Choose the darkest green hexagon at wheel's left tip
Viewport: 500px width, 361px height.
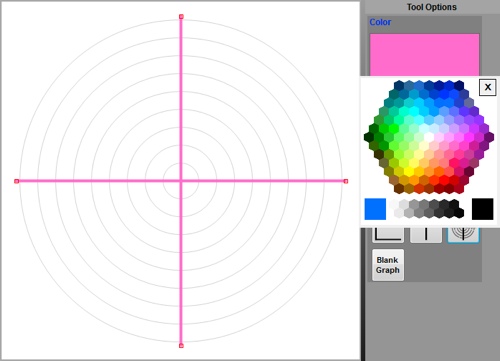tap(369, 137)
